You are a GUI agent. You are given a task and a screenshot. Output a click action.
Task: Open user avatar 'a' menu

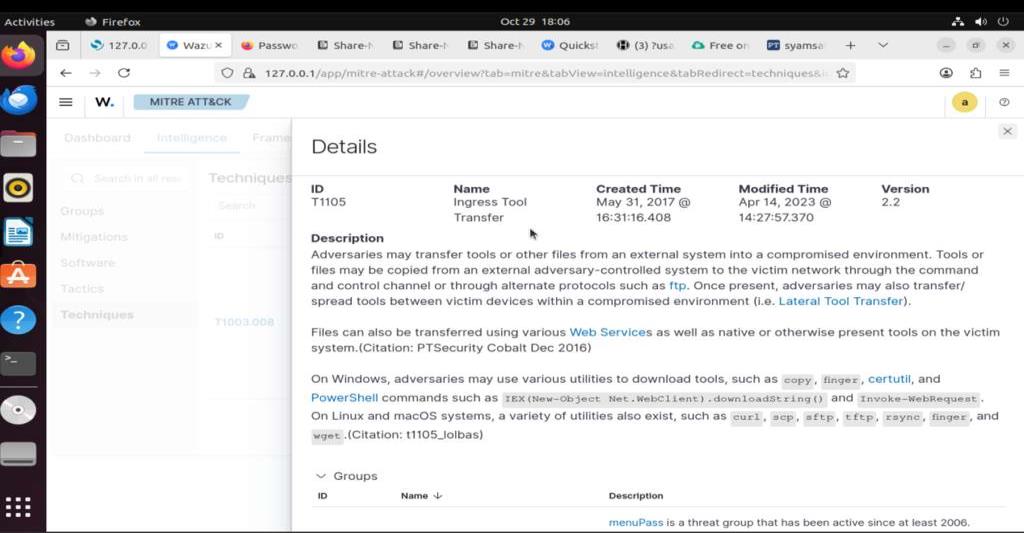(x=963, y=102)
